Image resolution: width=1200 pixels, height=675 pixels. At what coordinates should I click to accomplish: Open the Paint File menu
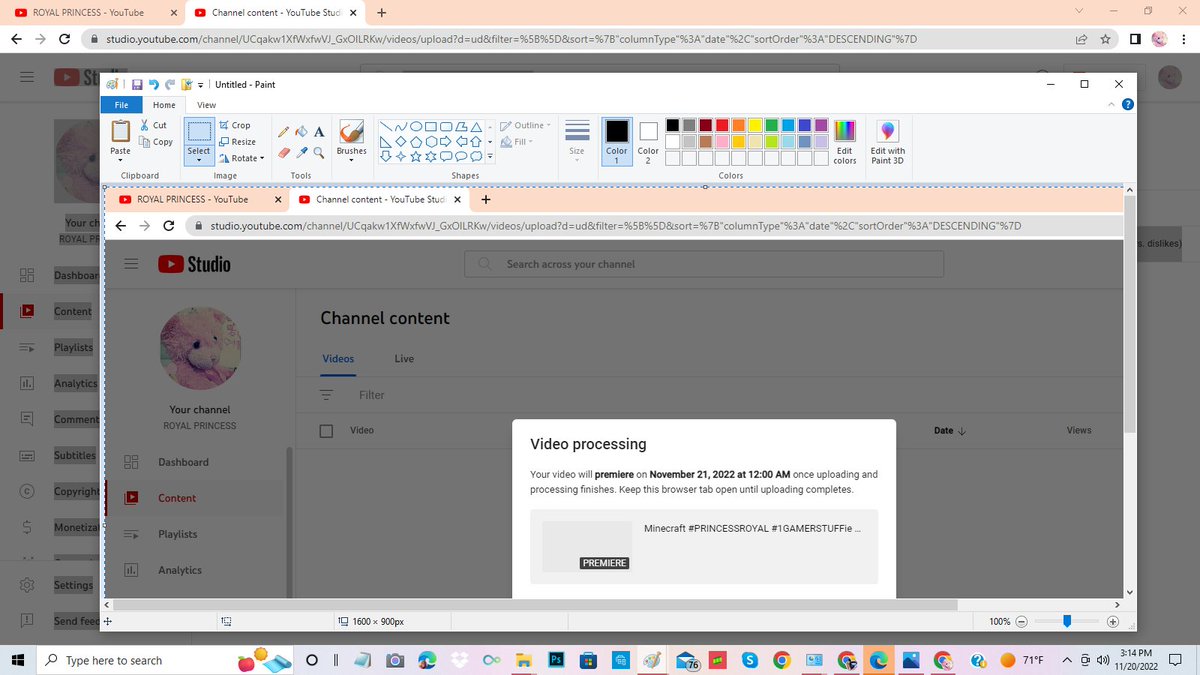(121, 105)
